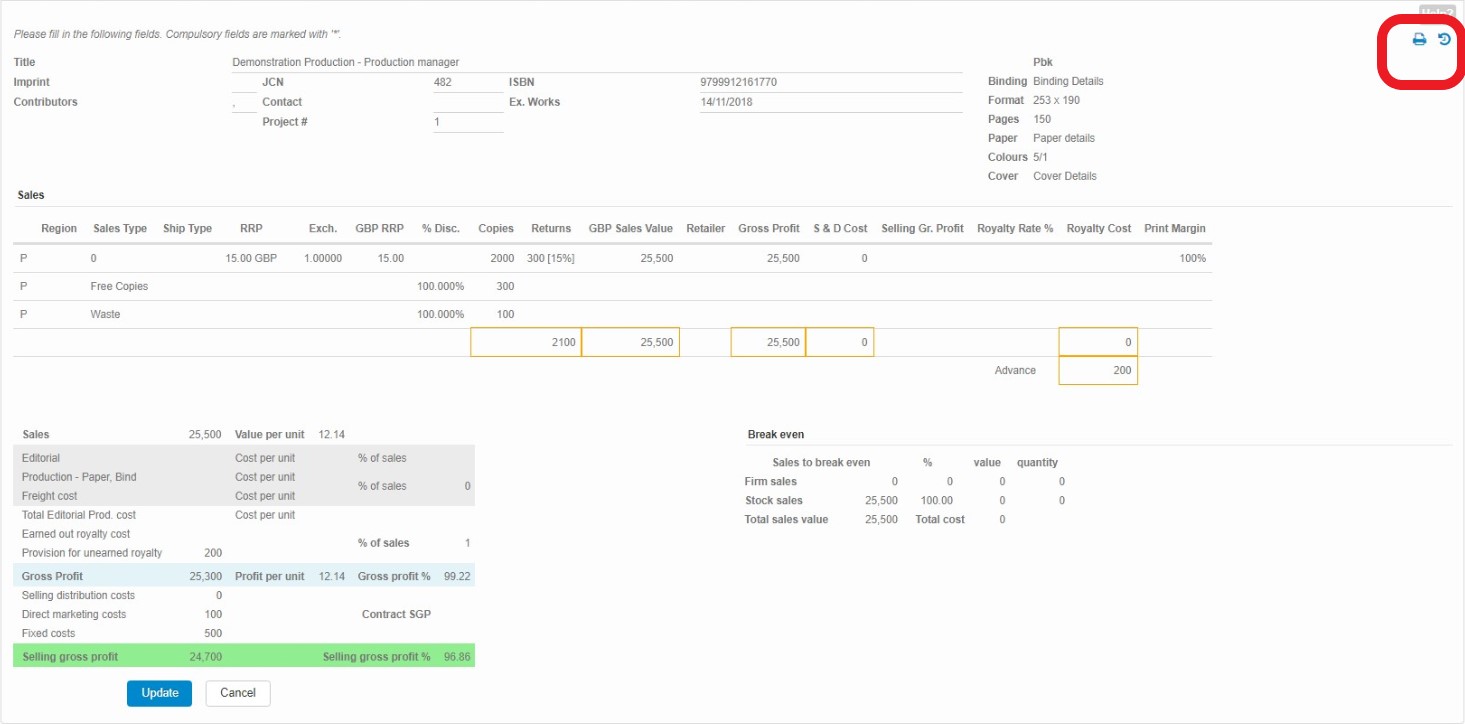The height and width of the screenshot is (724, 1465).
Task: Click the empty Contact field
Action: click(466, 102)
